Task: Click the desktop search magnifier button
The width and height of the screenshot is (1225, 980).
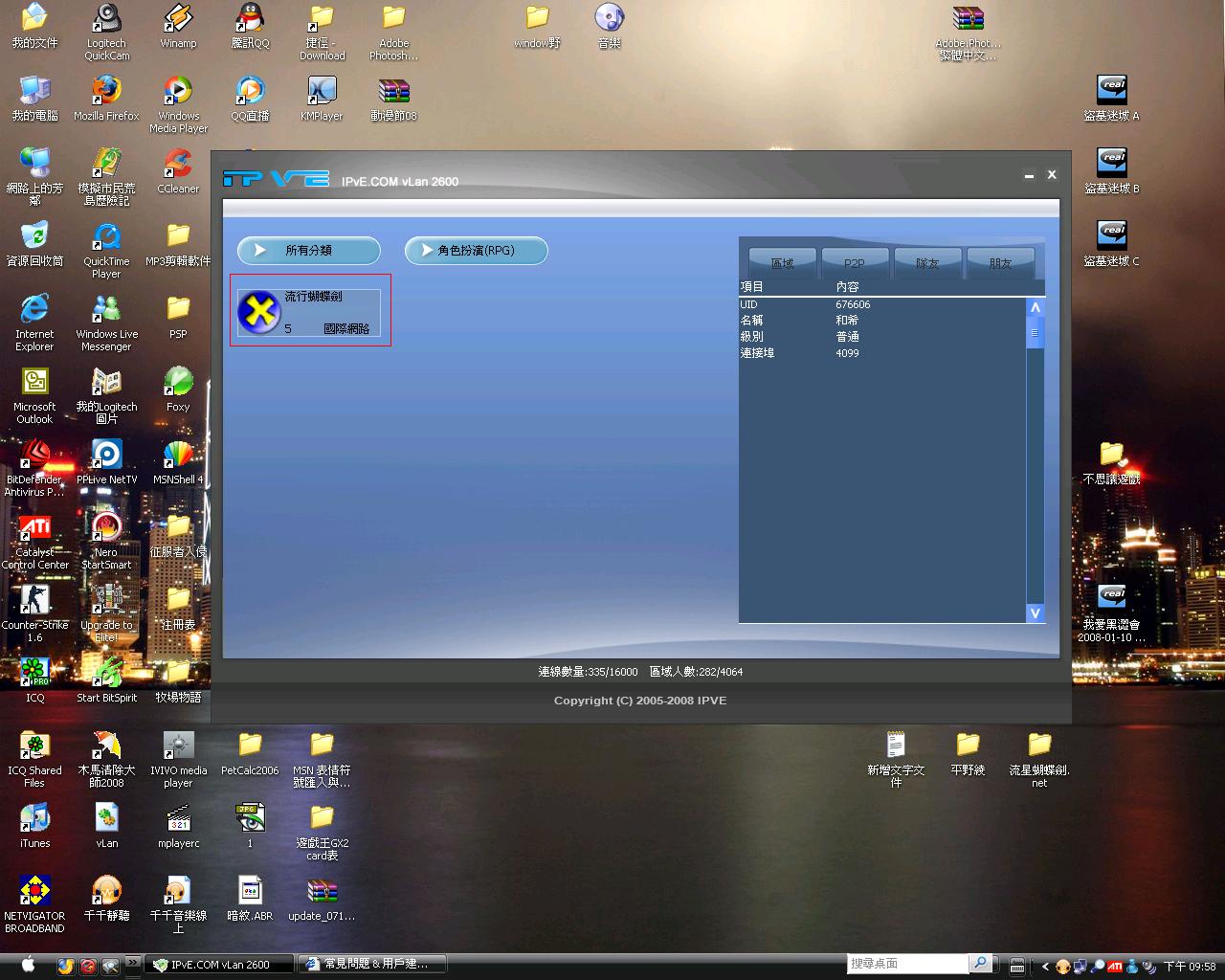Action: coord(980,964)
